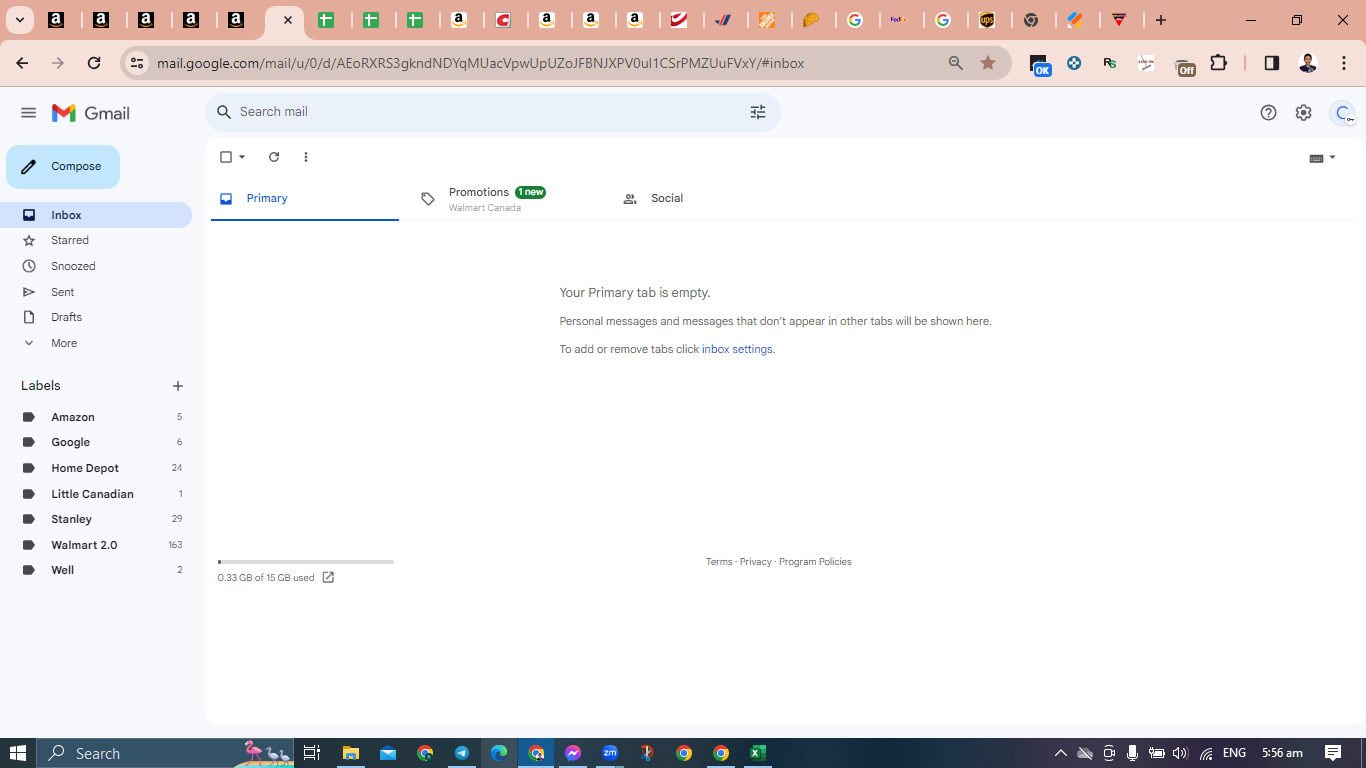Switch to the UPS browser tab
Screen dimensions: 1366x768
987,20
